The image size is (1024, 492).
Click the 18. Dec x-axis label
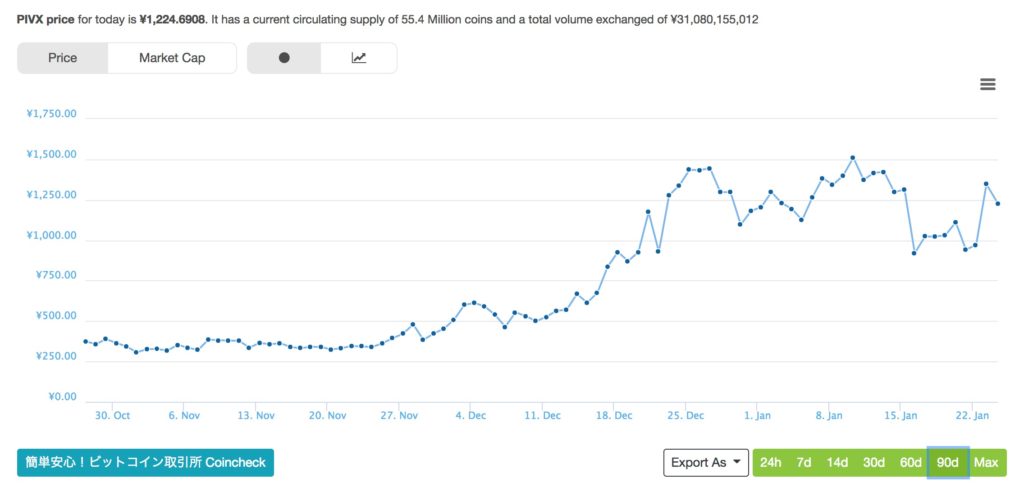point(616,415)
